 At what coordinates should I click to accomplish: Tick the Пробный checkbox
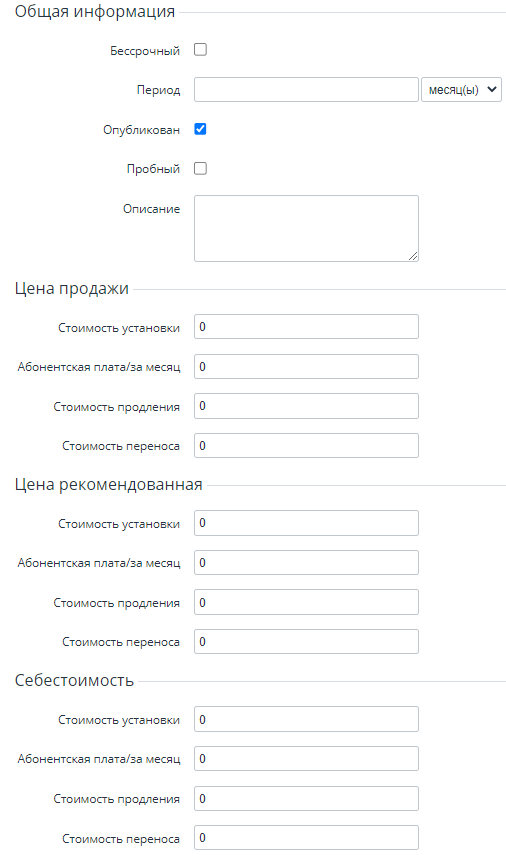(x=200, y=168)
